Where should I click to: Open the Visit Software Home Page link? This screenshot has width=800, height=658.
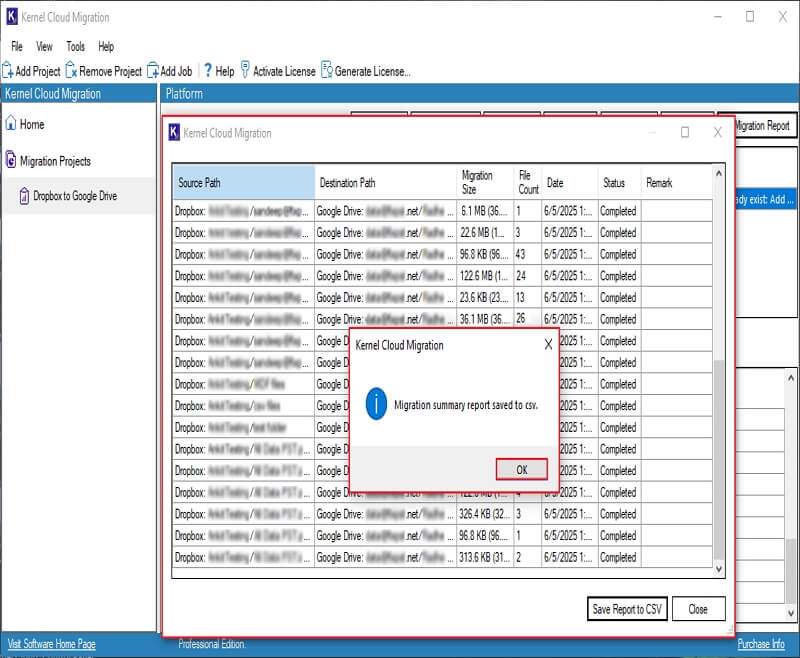tap(52, 644)
